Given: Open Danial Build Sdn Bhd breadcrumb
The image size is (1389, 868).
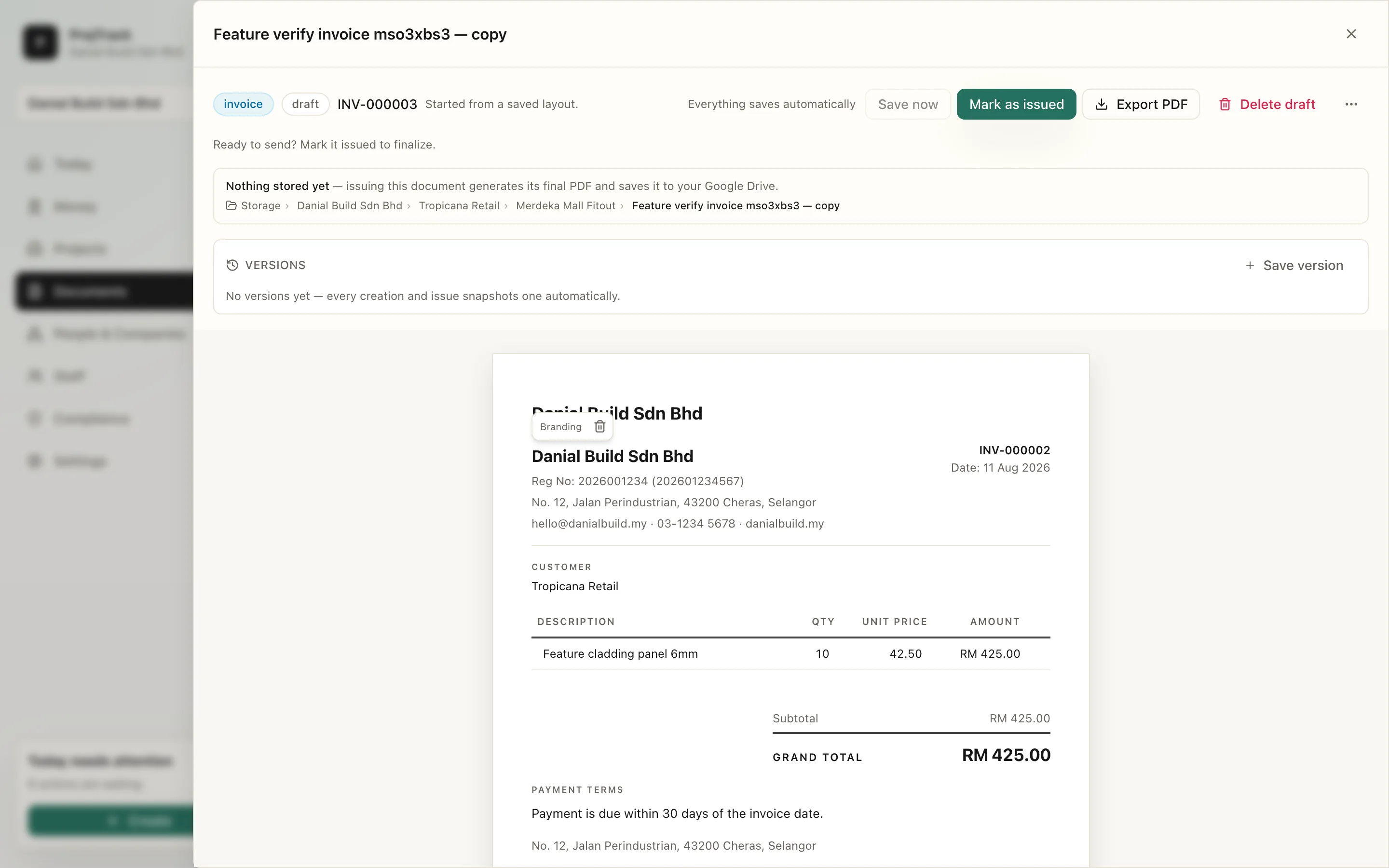Looking at the screenshot, I should click(x=350, y=205).
